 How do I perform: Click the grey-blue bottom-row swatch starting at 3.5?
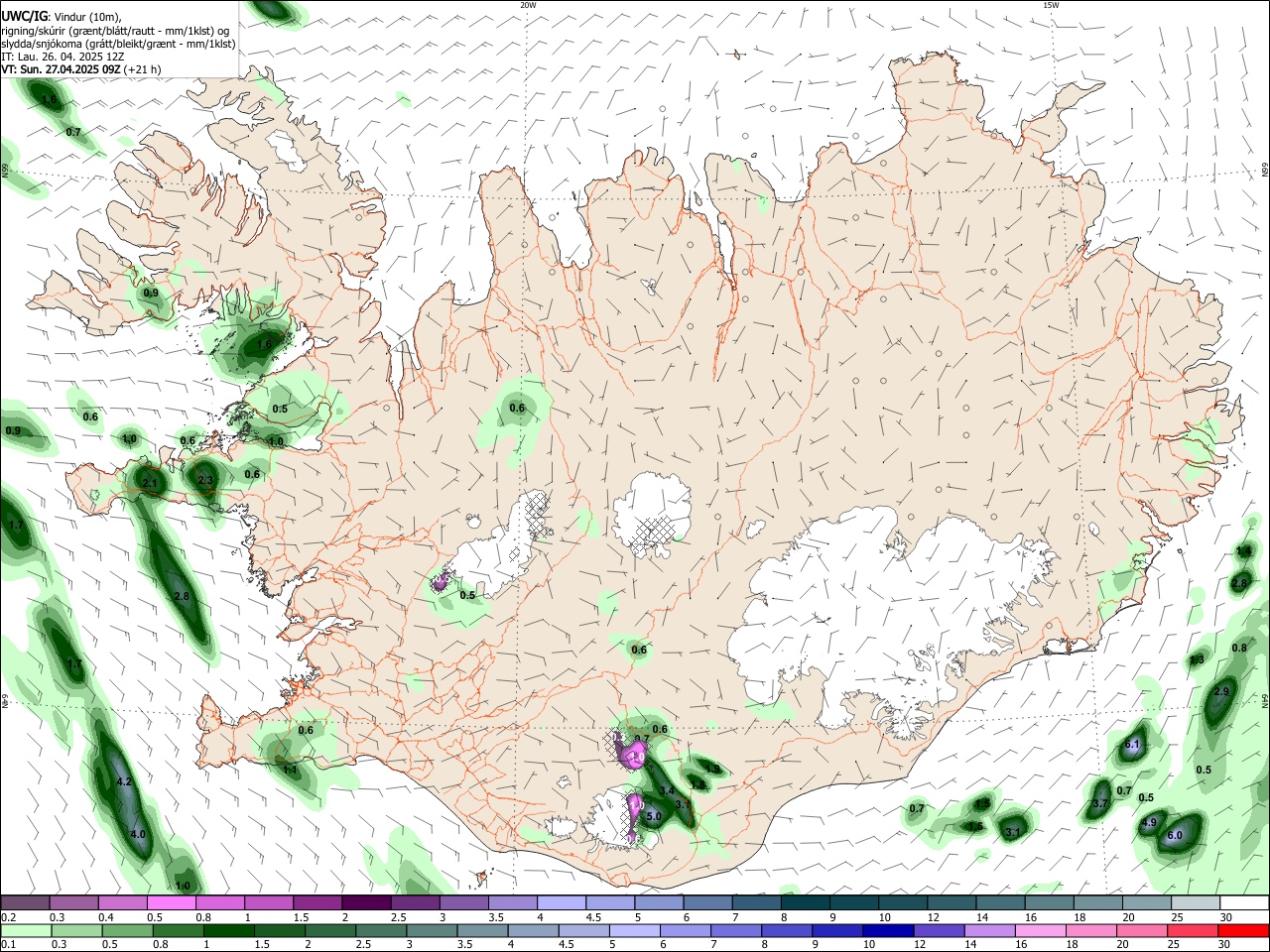click(x=483, y=931)
